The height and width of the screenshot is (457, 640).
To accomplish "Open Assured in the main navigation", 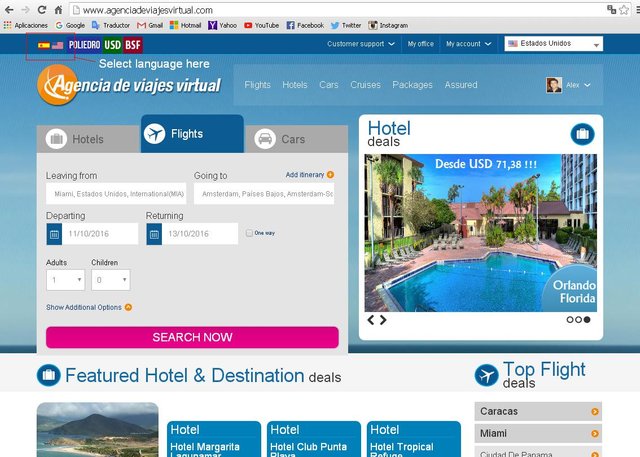I will pos(461,85).
